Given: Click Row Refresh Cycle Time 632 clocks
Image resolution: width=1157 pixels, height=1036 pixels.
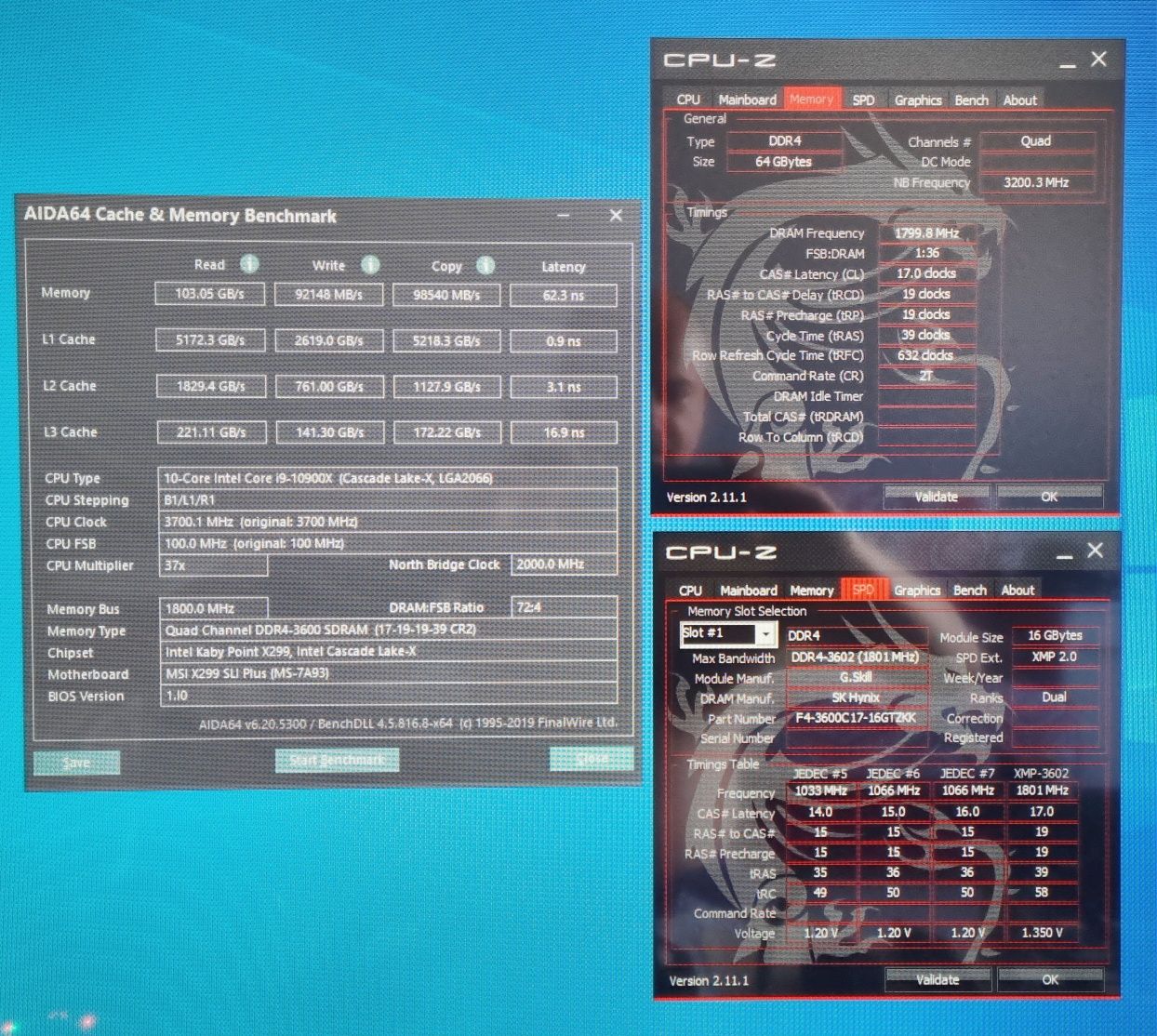Looking at the screenshot, I should (927, 355).
